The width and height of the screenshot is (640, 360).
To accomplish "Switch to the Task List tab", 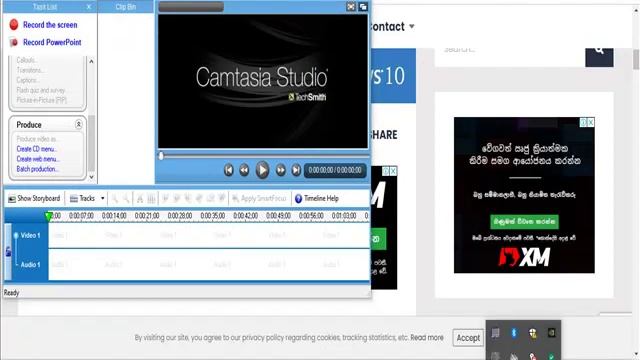I will click(x=45, y=7).
